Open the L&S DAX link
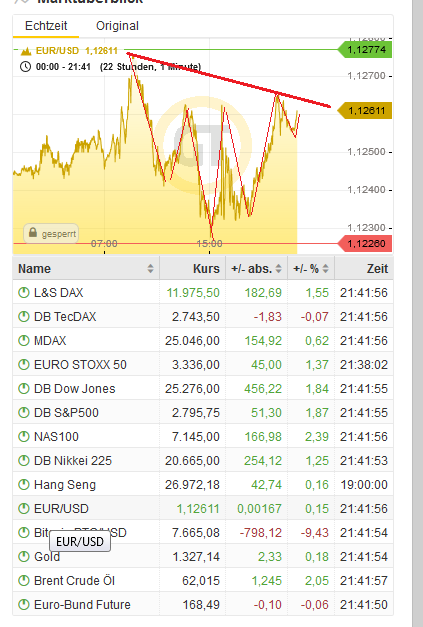 [58, 293]
